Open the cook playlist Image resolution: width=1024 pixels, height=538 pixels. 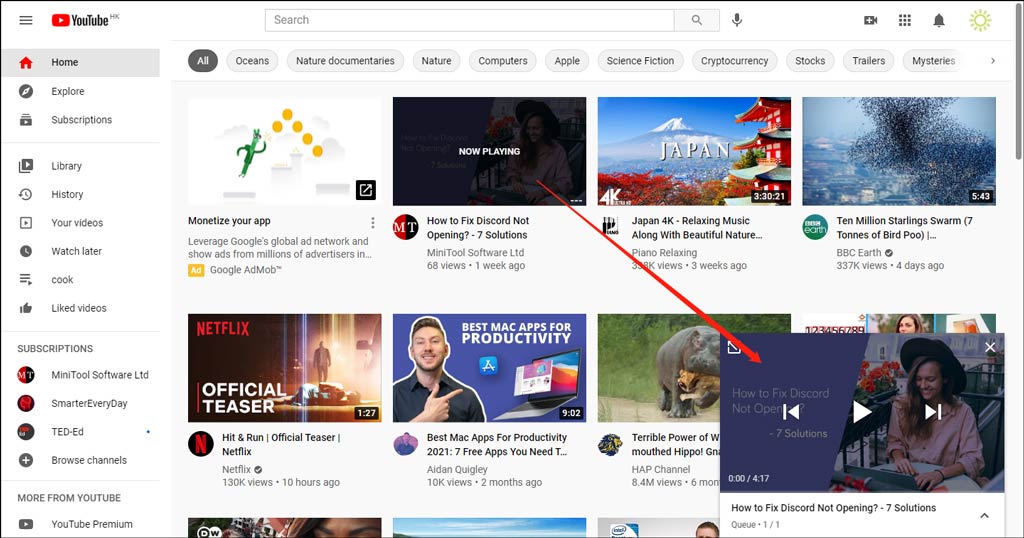click(80, 279)
